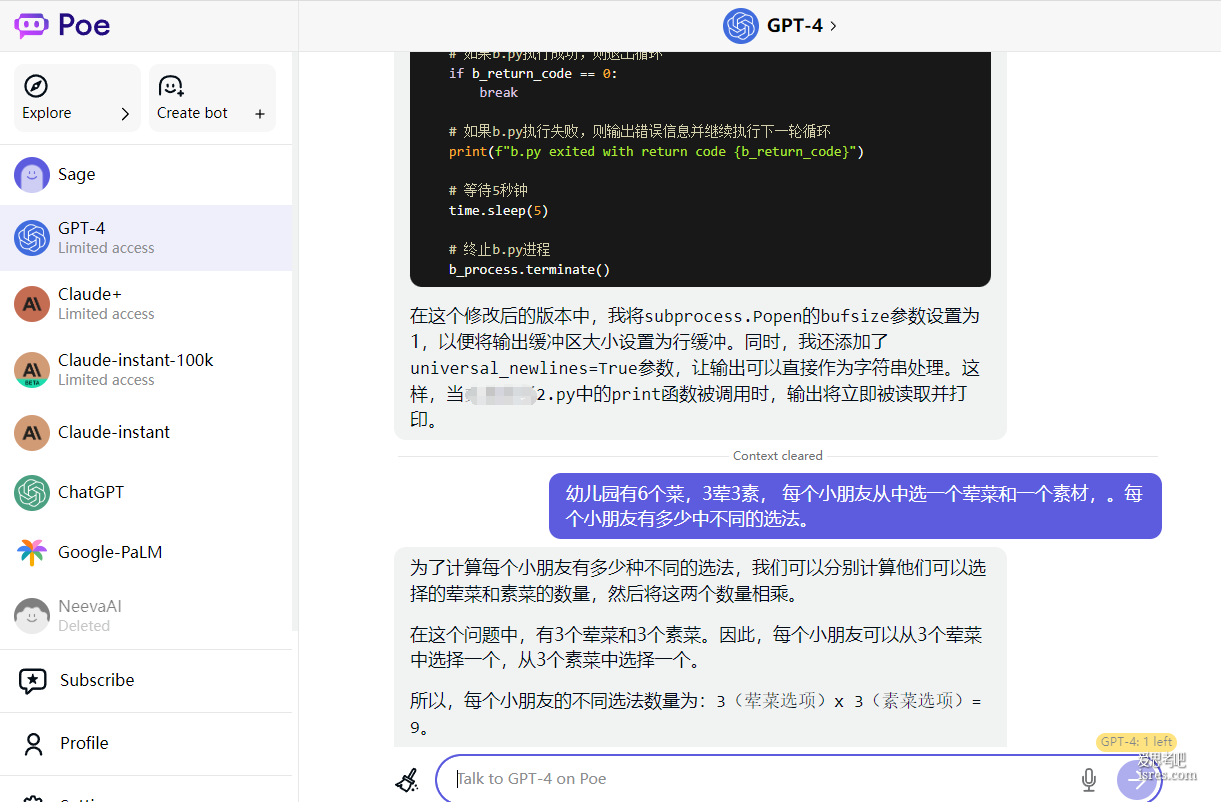Screen dimensions: 1221x802
Task: Click the dark code block
Action: (x=700, y=169)
